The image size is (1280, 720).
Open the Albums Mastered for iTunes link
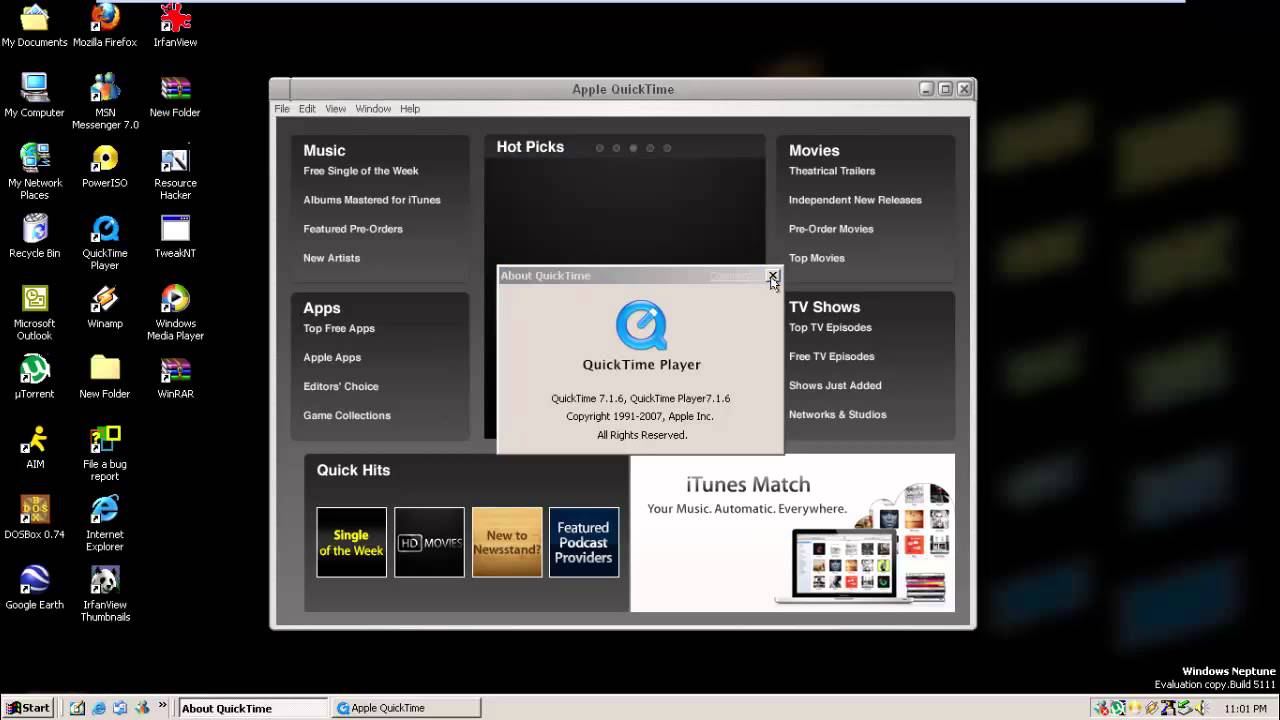coord(372,200)
